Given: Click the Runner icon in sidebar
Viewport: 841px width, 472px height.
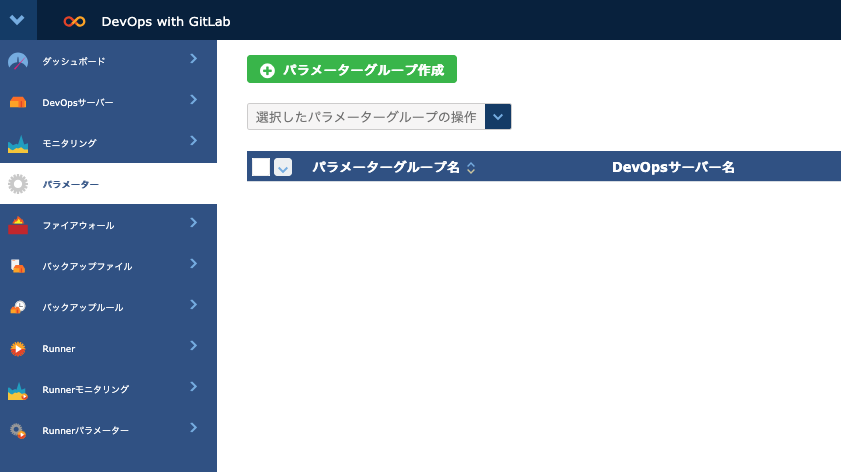Looking at the screenshot, I should tap(18, 348).
